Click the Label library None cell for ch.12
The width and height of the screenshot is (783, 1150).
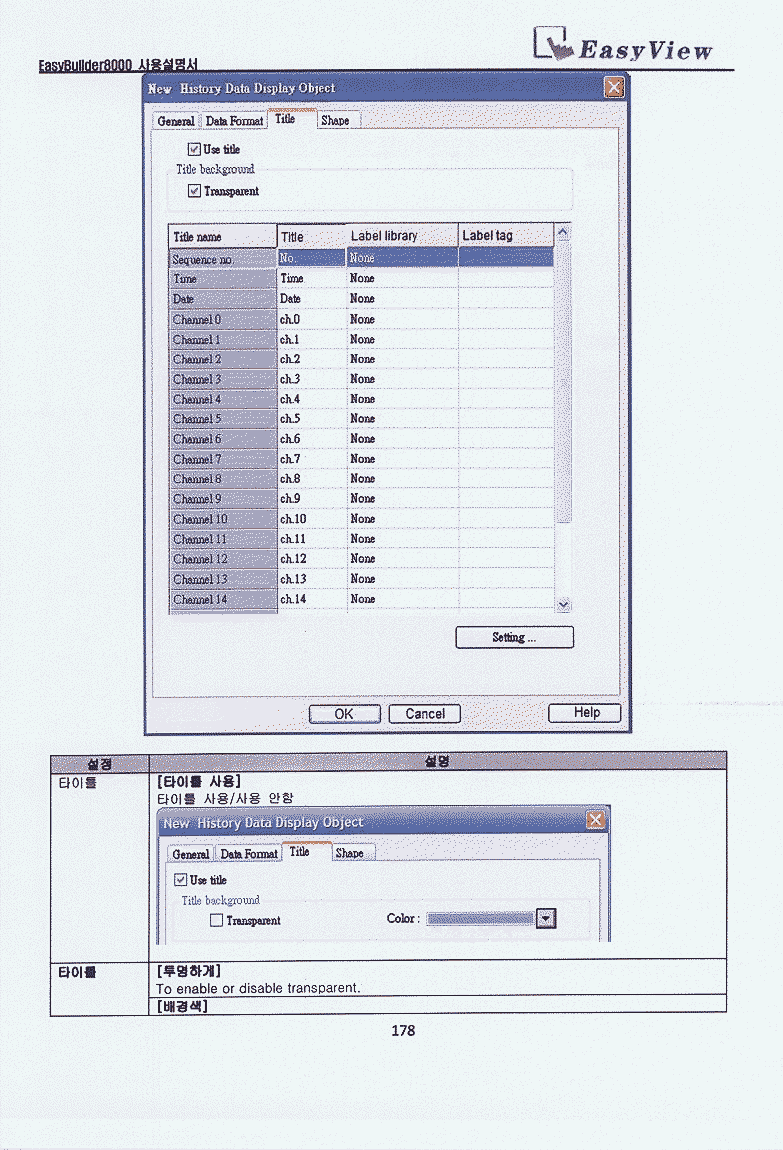click(x=402, y=559)
